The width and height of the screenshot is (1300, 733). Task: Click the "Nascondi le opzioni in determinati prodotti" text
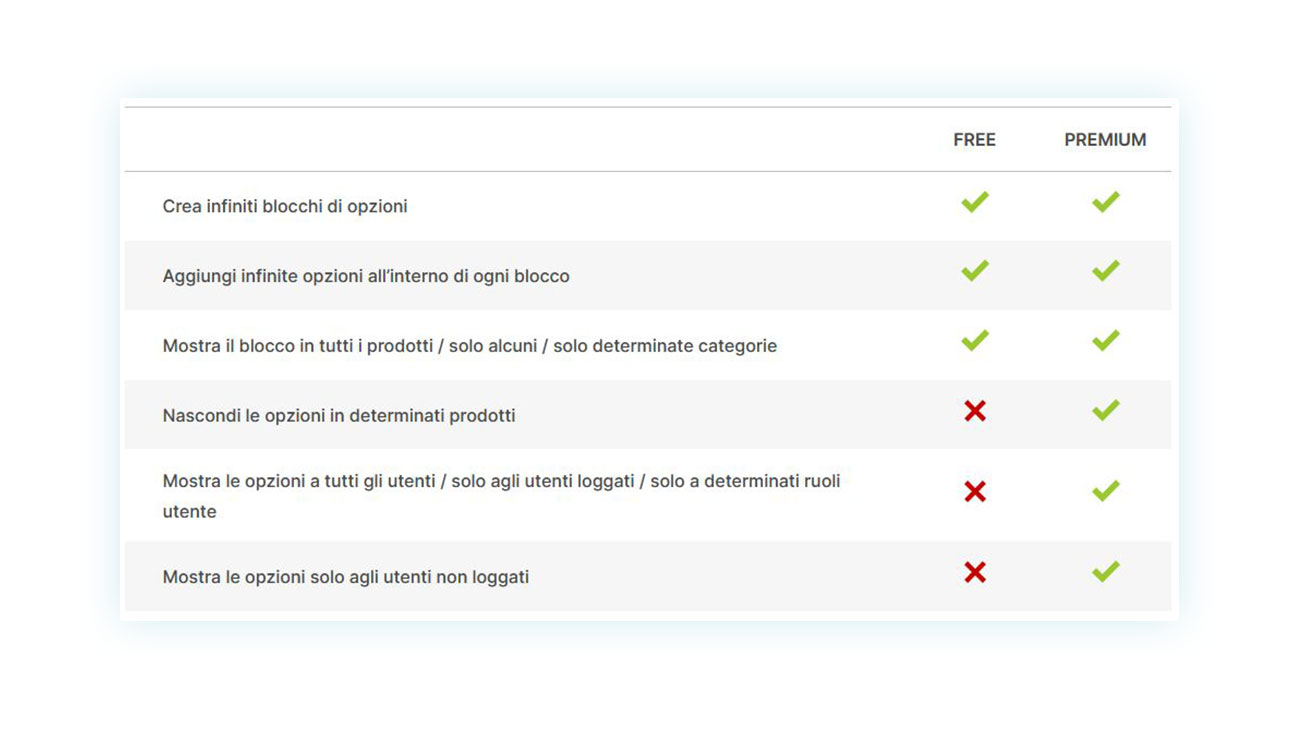tap(339, 415)
